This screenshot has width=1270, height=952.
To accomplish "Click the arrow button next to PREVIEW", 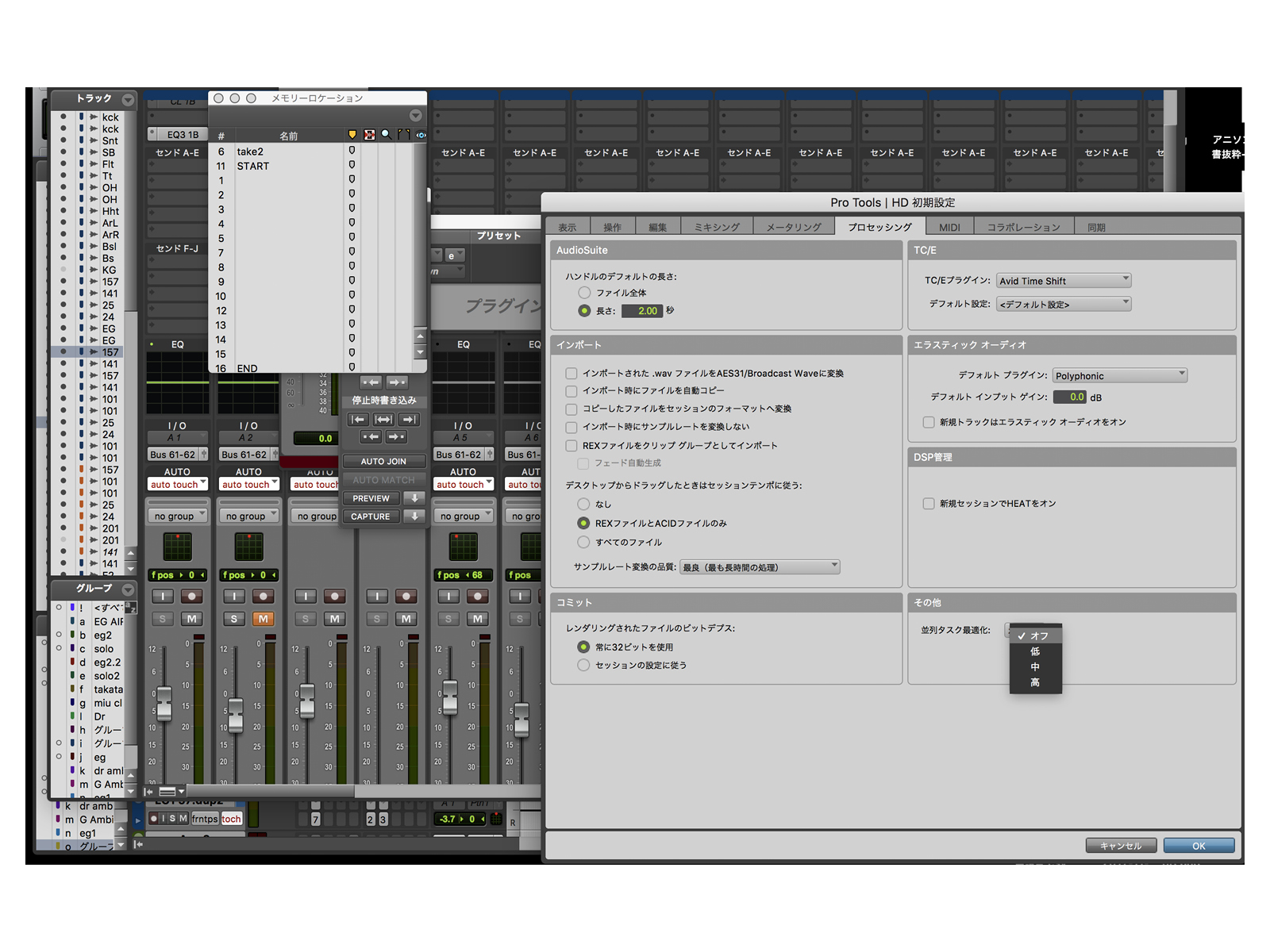I will [x=414, y=498].
